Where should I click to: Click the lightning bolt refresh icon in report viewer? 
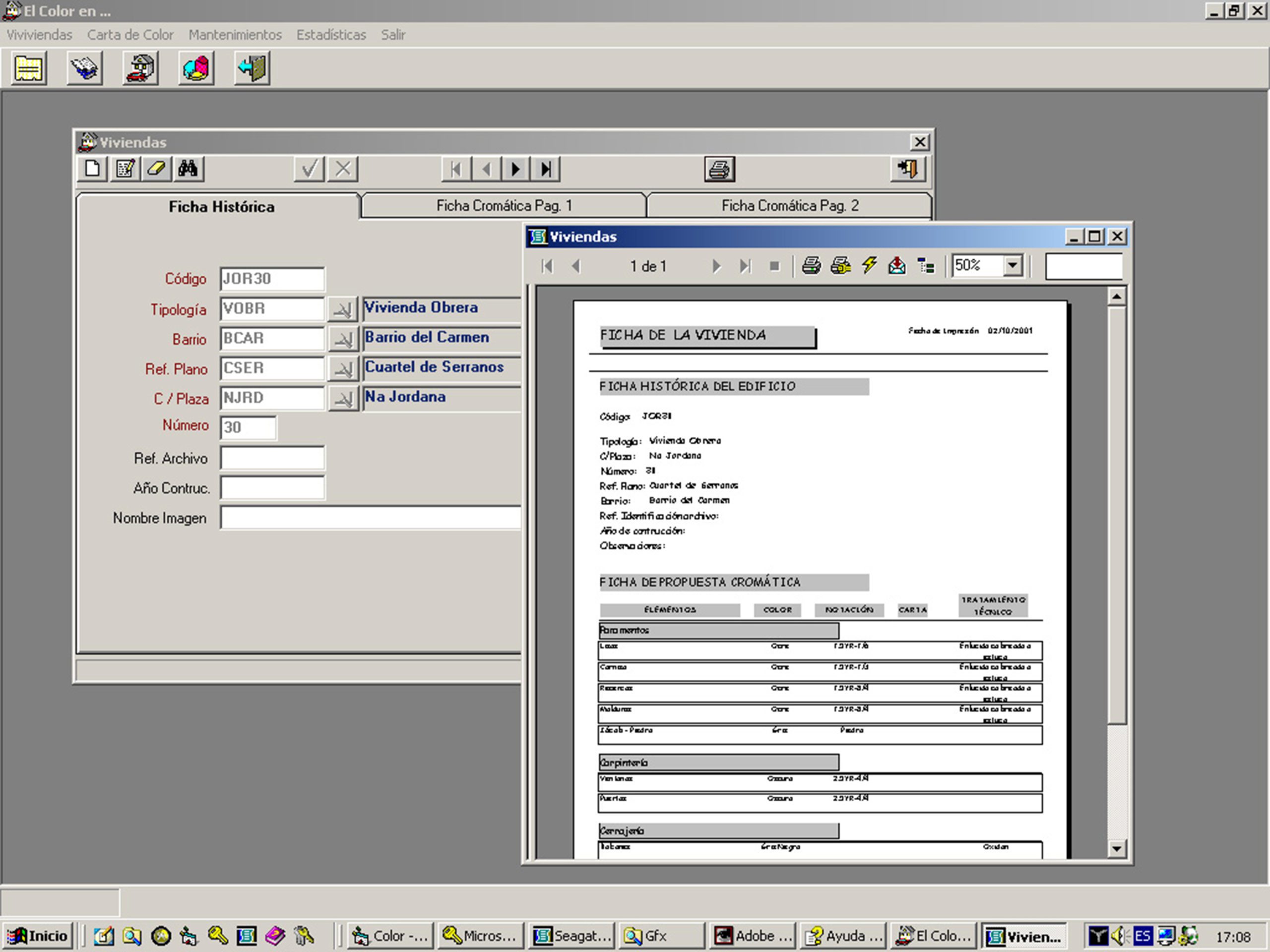(869, 266)
